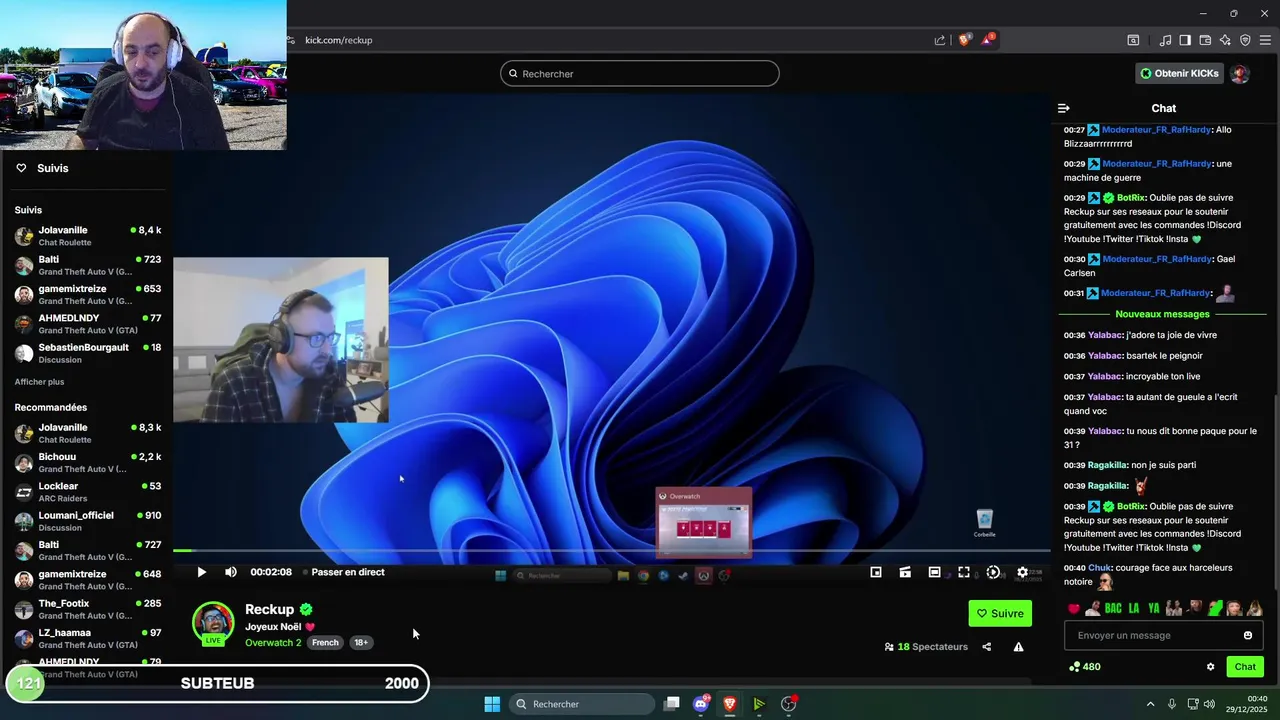1280x720 pixels.
Task: Insert the red heart emote
Action: (1074, 608)
